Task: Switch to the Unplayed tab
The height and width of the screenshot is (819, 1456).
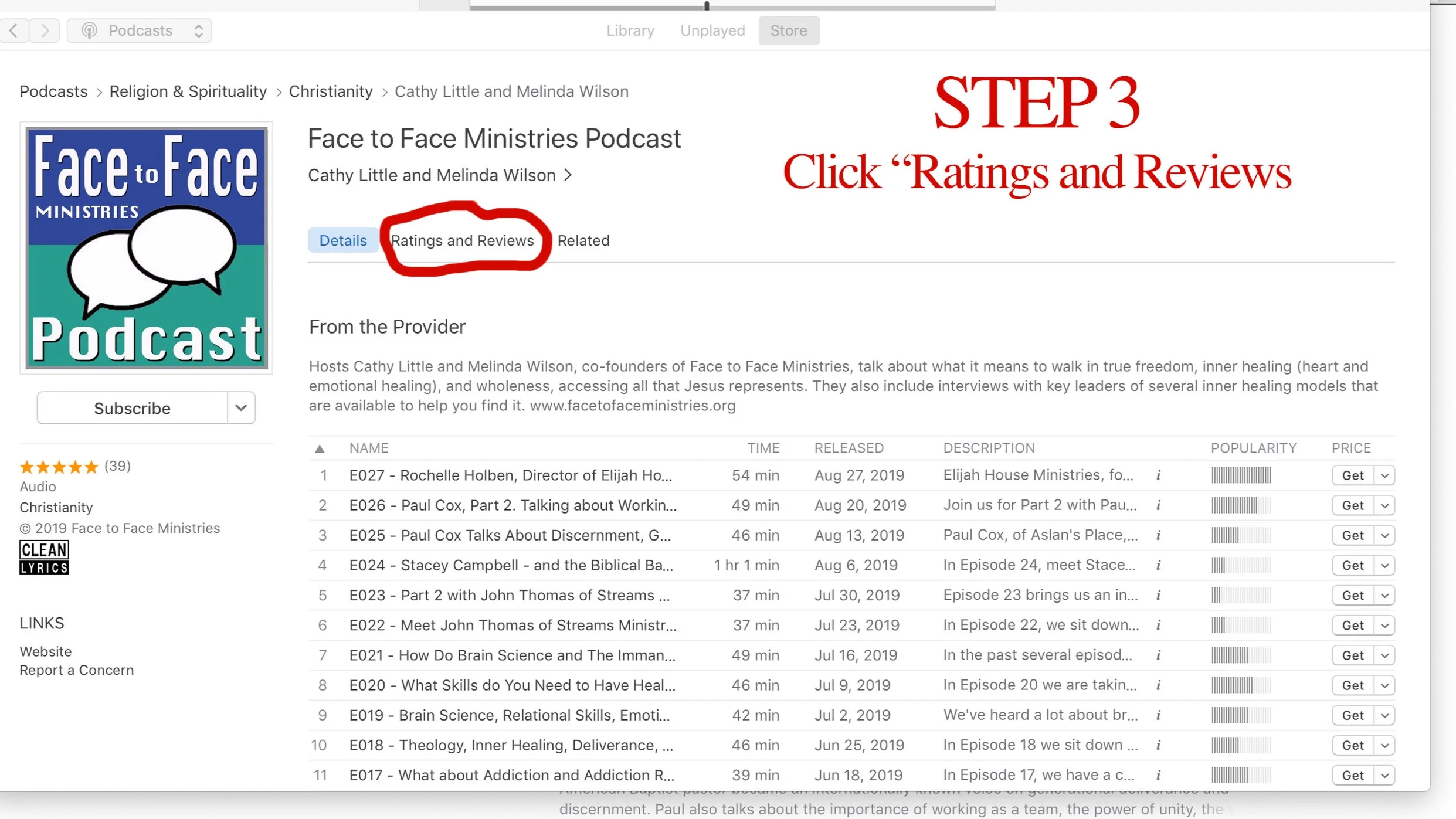Action: tap(712, 30)
